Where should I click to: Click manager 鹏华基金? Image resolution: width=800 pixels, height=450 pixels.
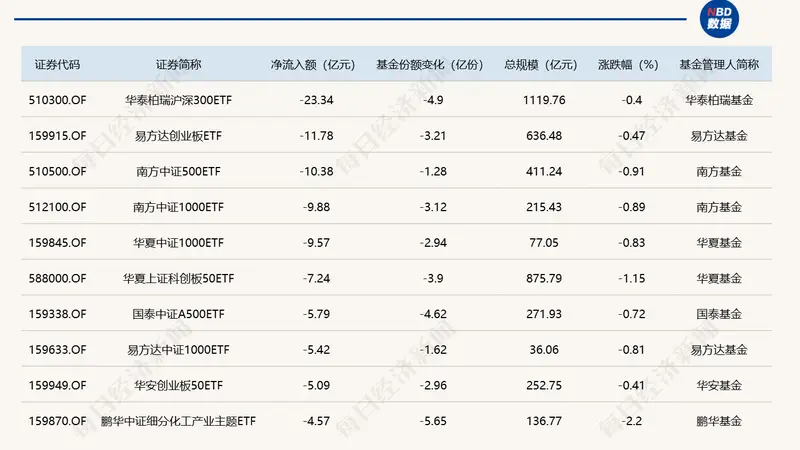click(x=719, y=421)
